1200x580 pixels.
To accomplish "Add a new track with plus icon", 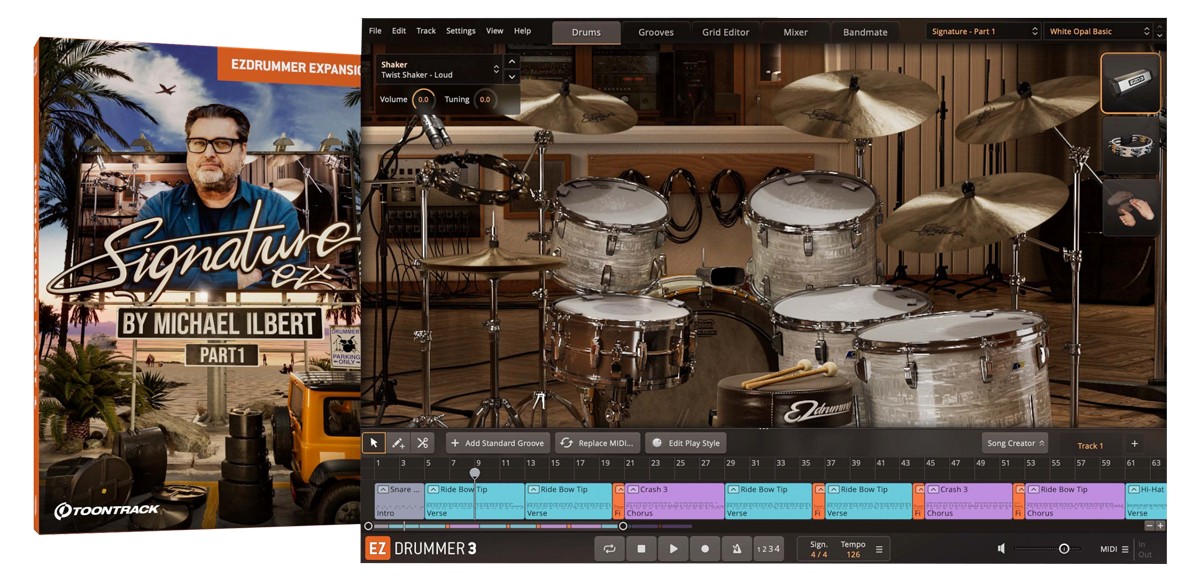I will pyautogui.click(x=1134, y=444).
